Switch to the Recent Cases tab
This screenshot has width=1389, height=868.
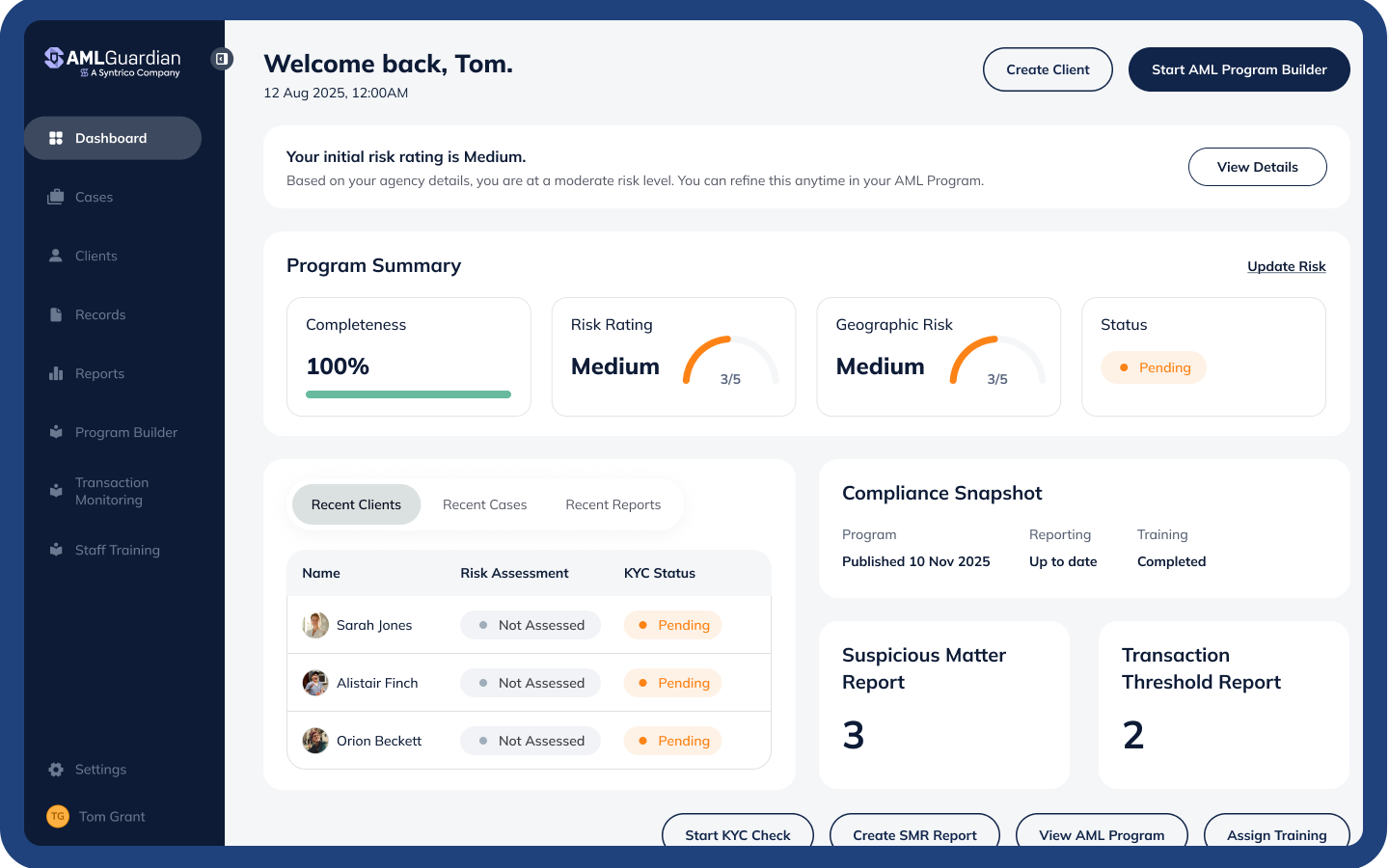484,504
